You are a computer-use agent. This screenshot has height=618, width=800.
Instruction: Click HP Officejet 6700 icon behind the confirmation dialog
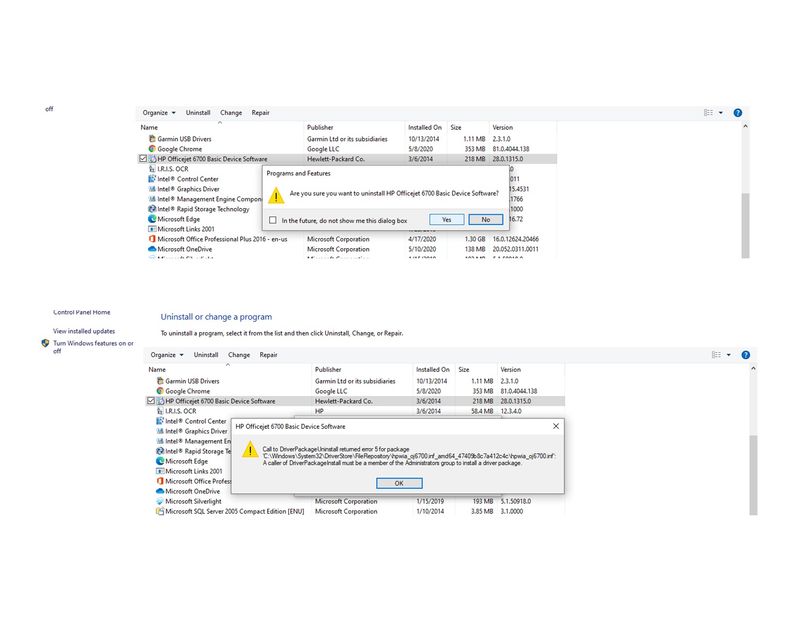152,159
